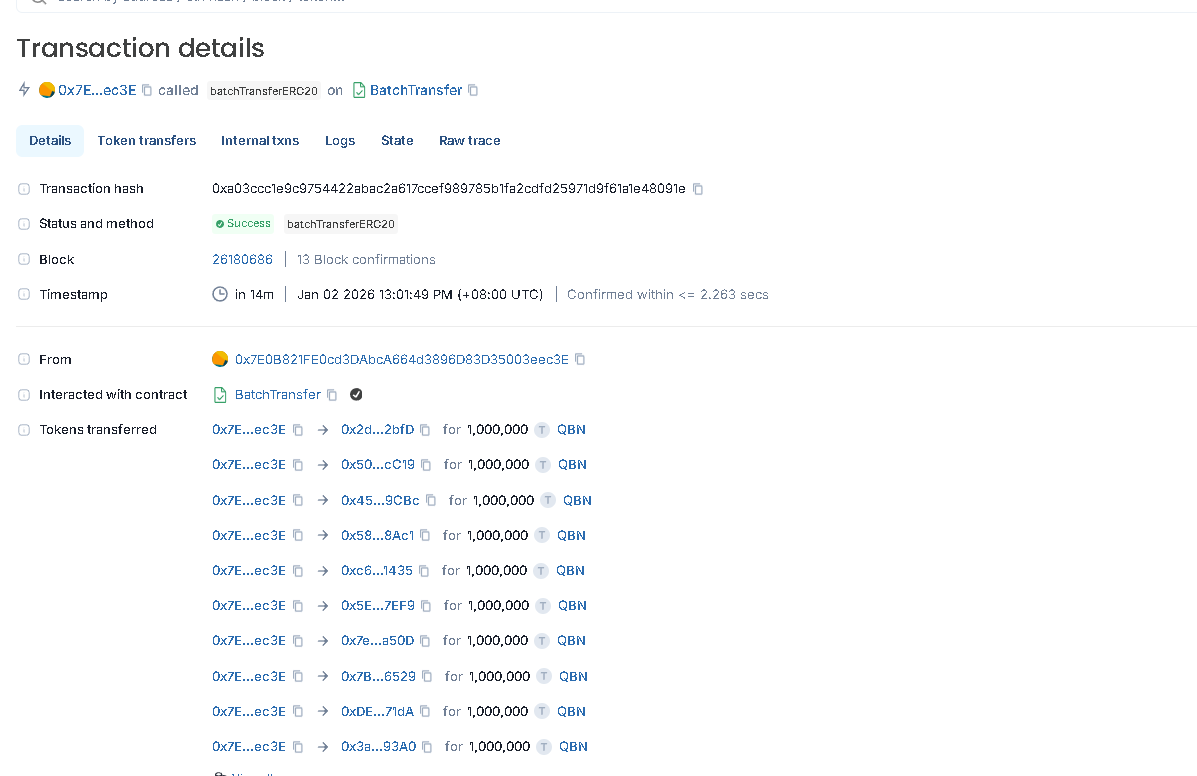
Task: Click the timestamp 'Jan 02 2026 13:01:49 PM'
Action: [x=421, y=295]
